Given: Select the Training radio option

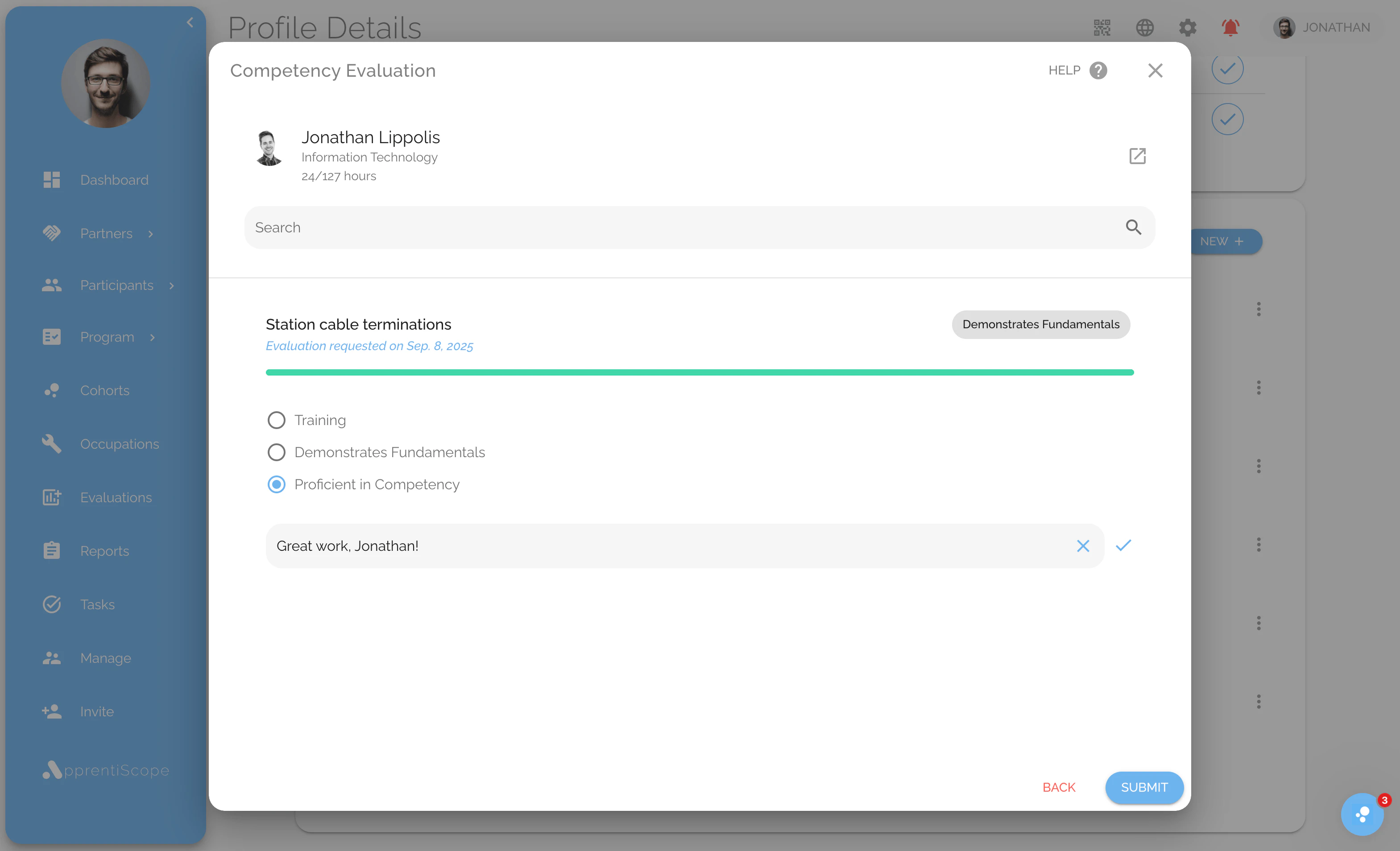Looking at the screenshot, I should tap(276, 421).
